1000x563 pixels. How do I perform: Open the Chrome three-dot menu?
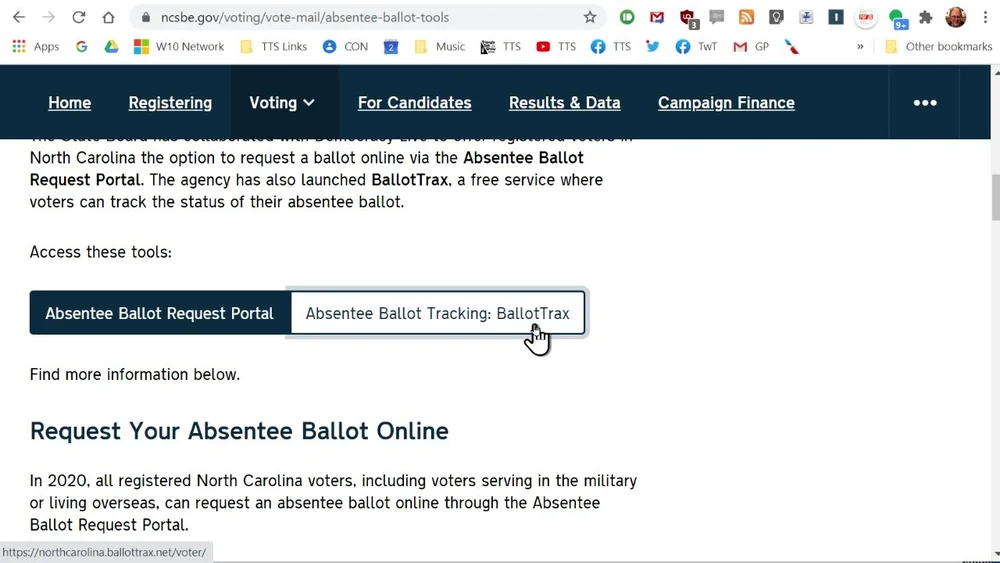(x=985, y=17)
